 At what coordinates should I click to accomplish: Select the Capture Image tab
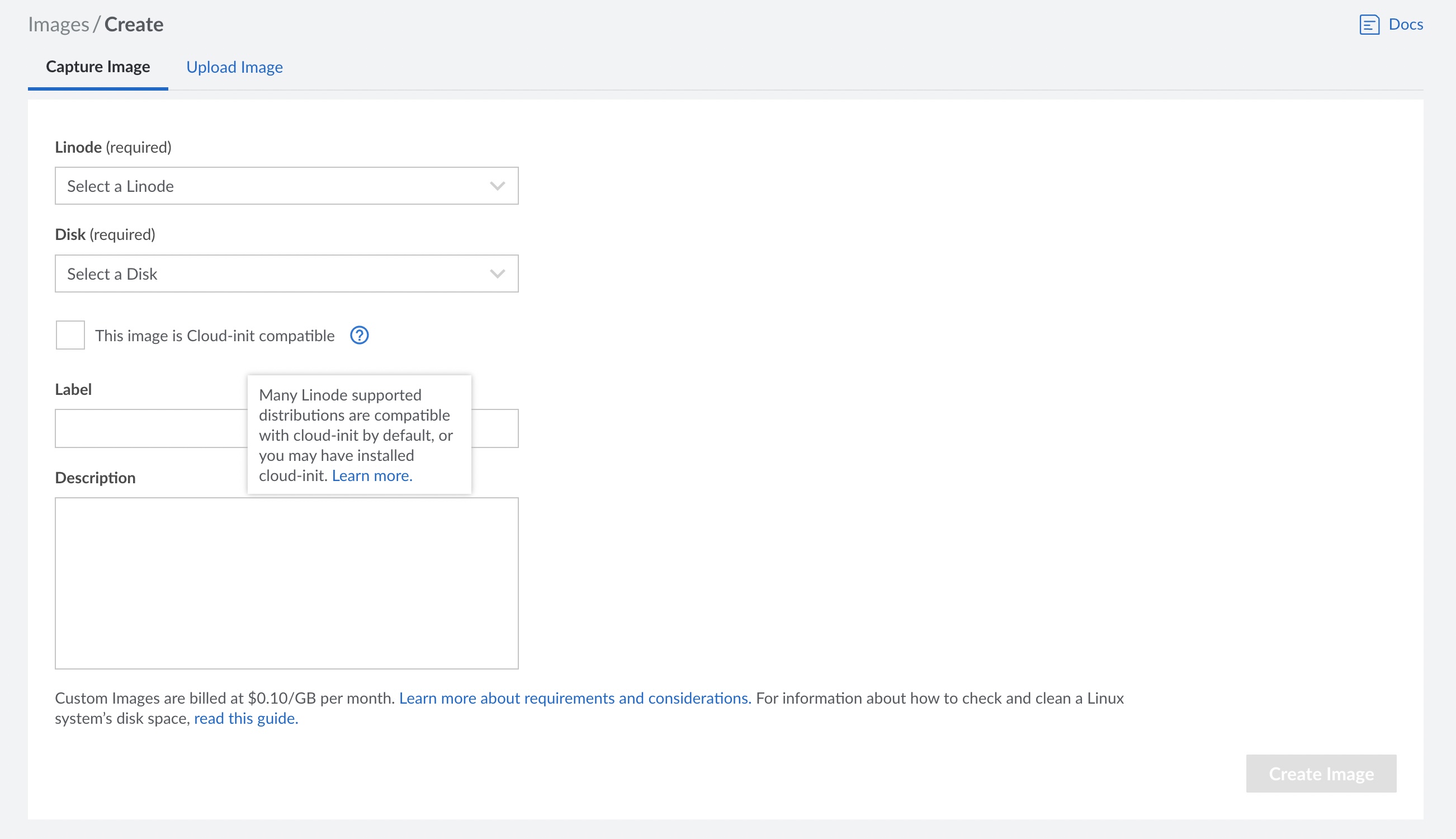(x=98, y=67)
